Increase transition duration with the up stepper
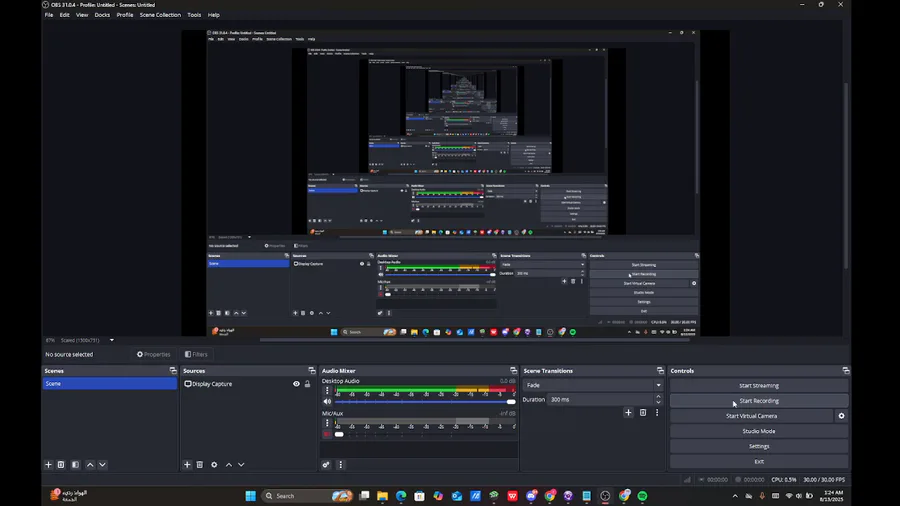The height and width of the screenshot is (506, 900). point(658,396)
